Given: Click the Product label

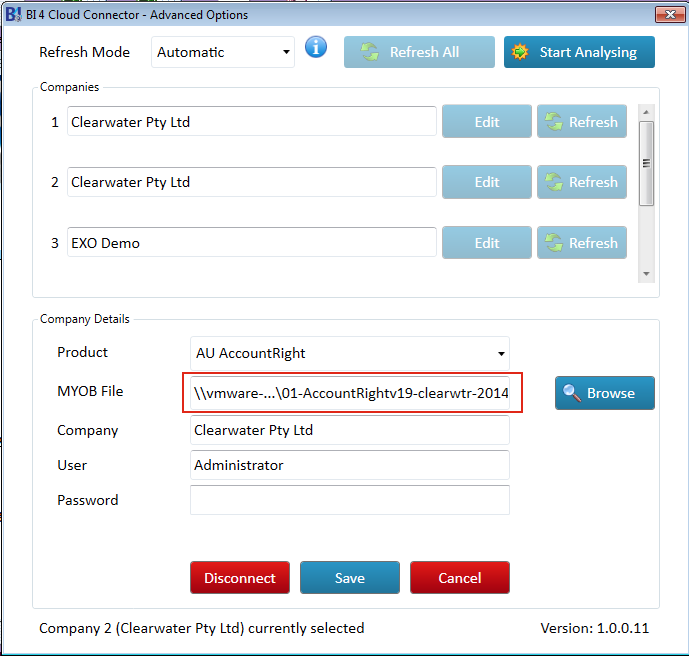Looking at the screenshot, I should click(82, 352).
